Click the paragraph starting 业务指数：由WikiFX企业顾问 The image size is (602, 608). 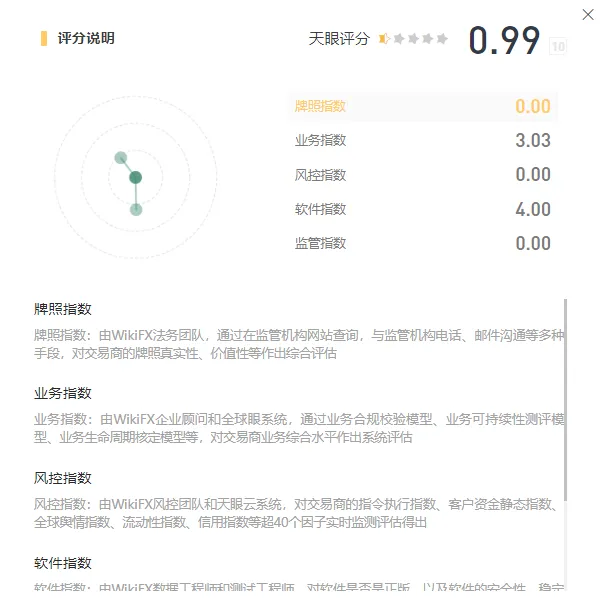coord(299,428)
